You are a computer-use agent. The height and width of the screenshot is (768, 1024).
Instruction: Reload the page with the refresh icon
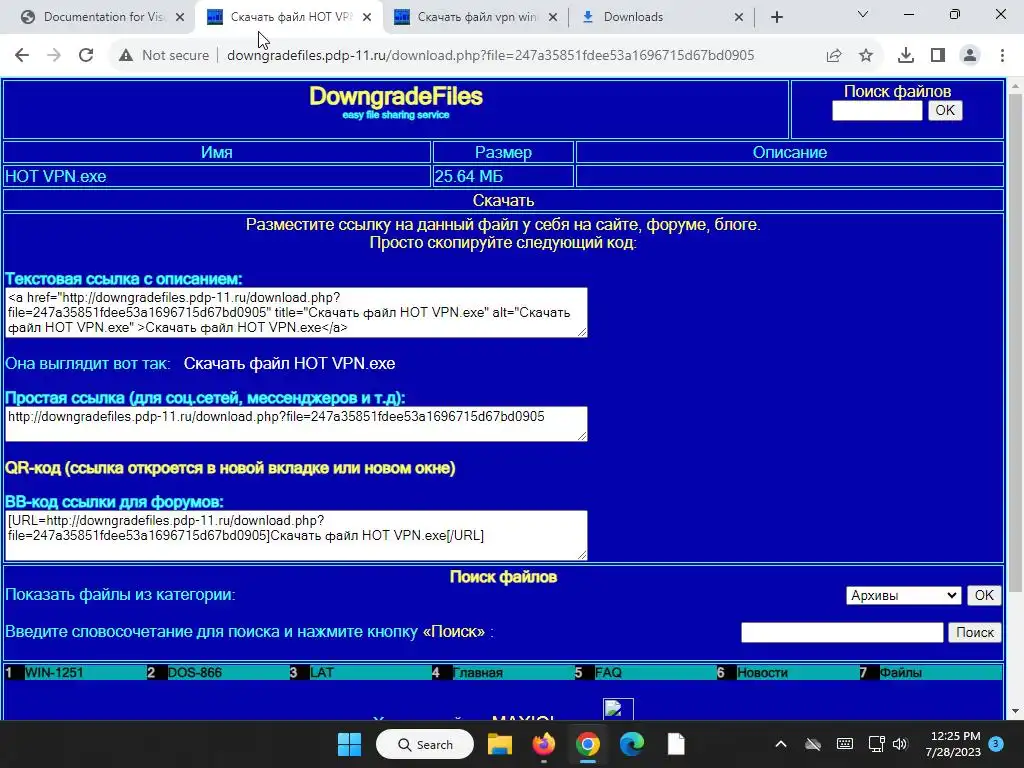click(x=86, y=56)
